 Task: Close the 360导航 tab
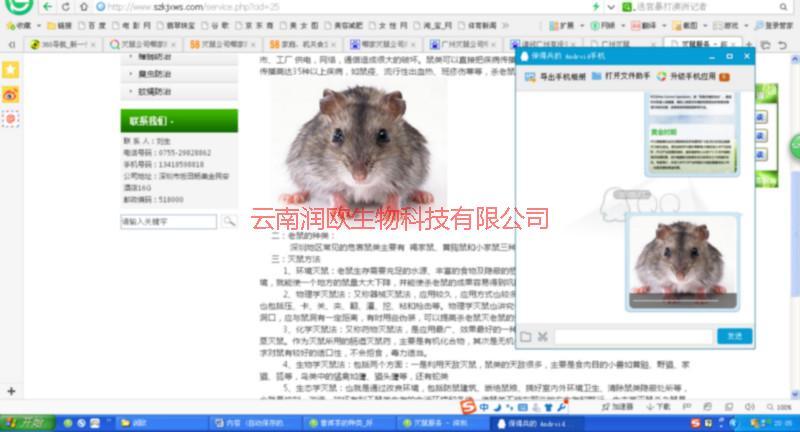pos(93,45)
